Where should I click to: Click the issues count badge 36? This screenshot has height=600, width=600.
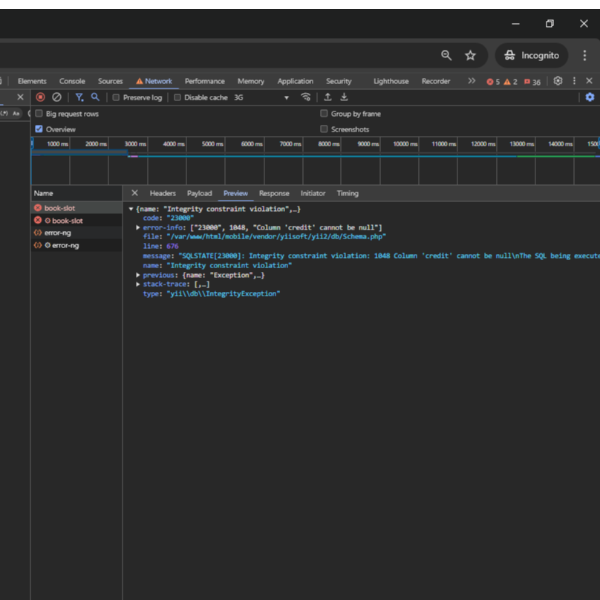click(x=532, y=82)
